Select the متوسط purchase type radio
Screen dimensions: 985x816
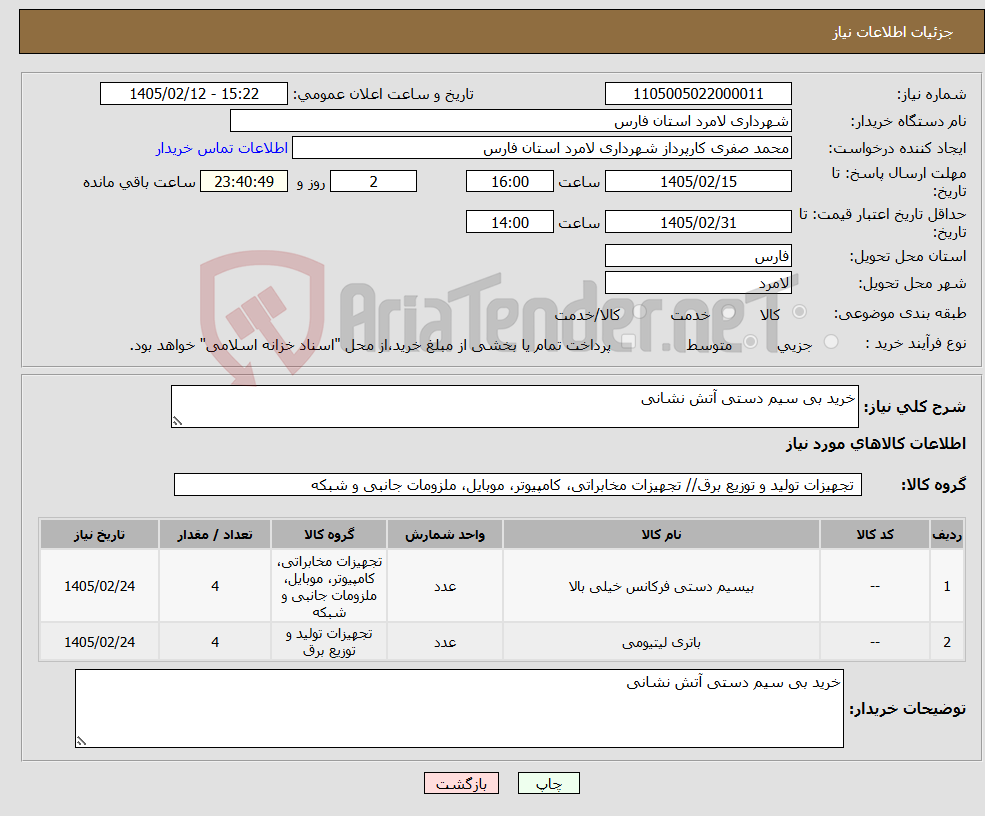pyautogui.click(x=750, y=342)
